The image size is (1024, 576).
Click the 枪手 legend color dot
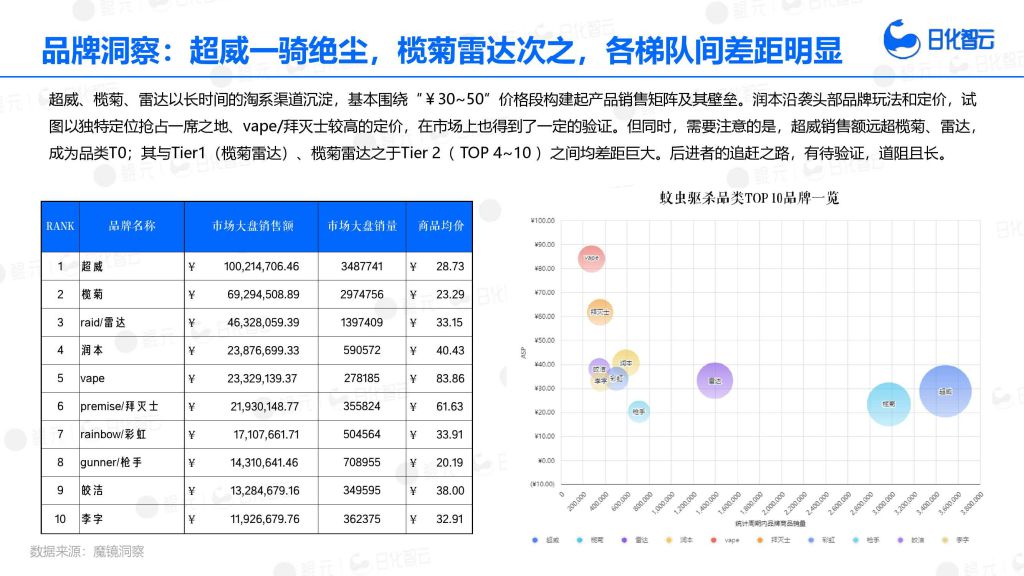[x=856, y=540]
